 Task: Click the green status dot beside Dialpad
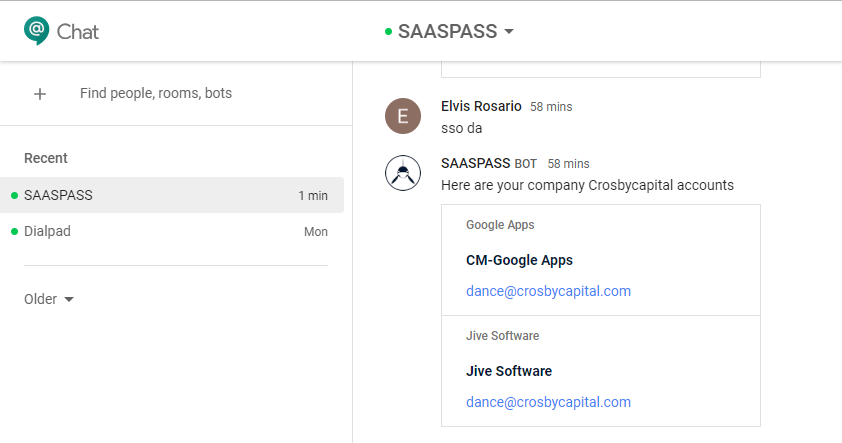pos(14,232)
